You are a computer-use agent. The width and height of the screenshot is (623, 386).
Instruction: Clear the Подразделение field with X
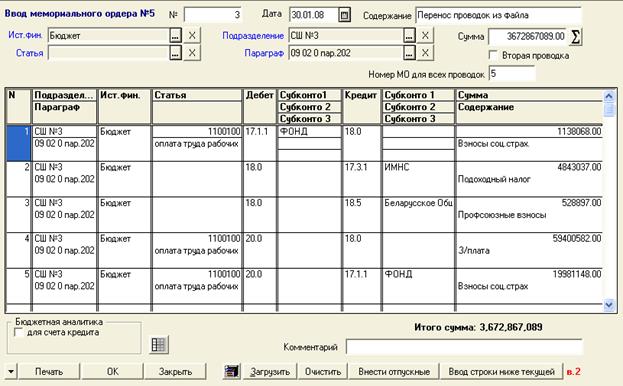click(x=425, y=35)
